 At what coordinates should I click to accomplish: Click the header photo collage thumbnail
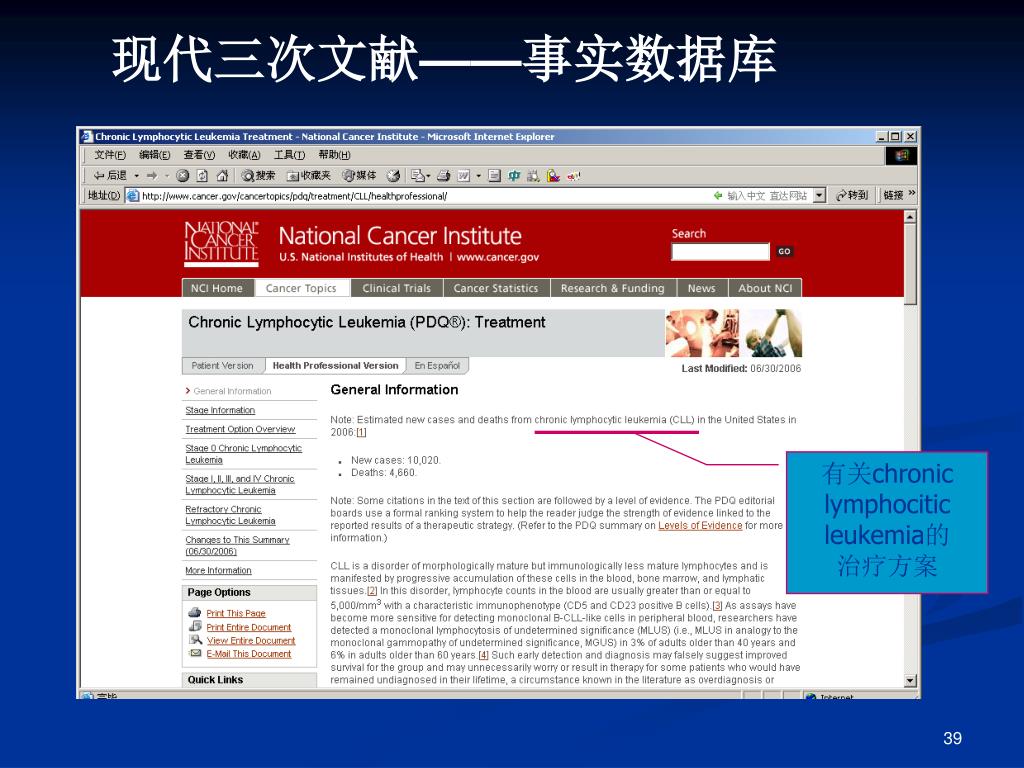[x=733, y=333]
